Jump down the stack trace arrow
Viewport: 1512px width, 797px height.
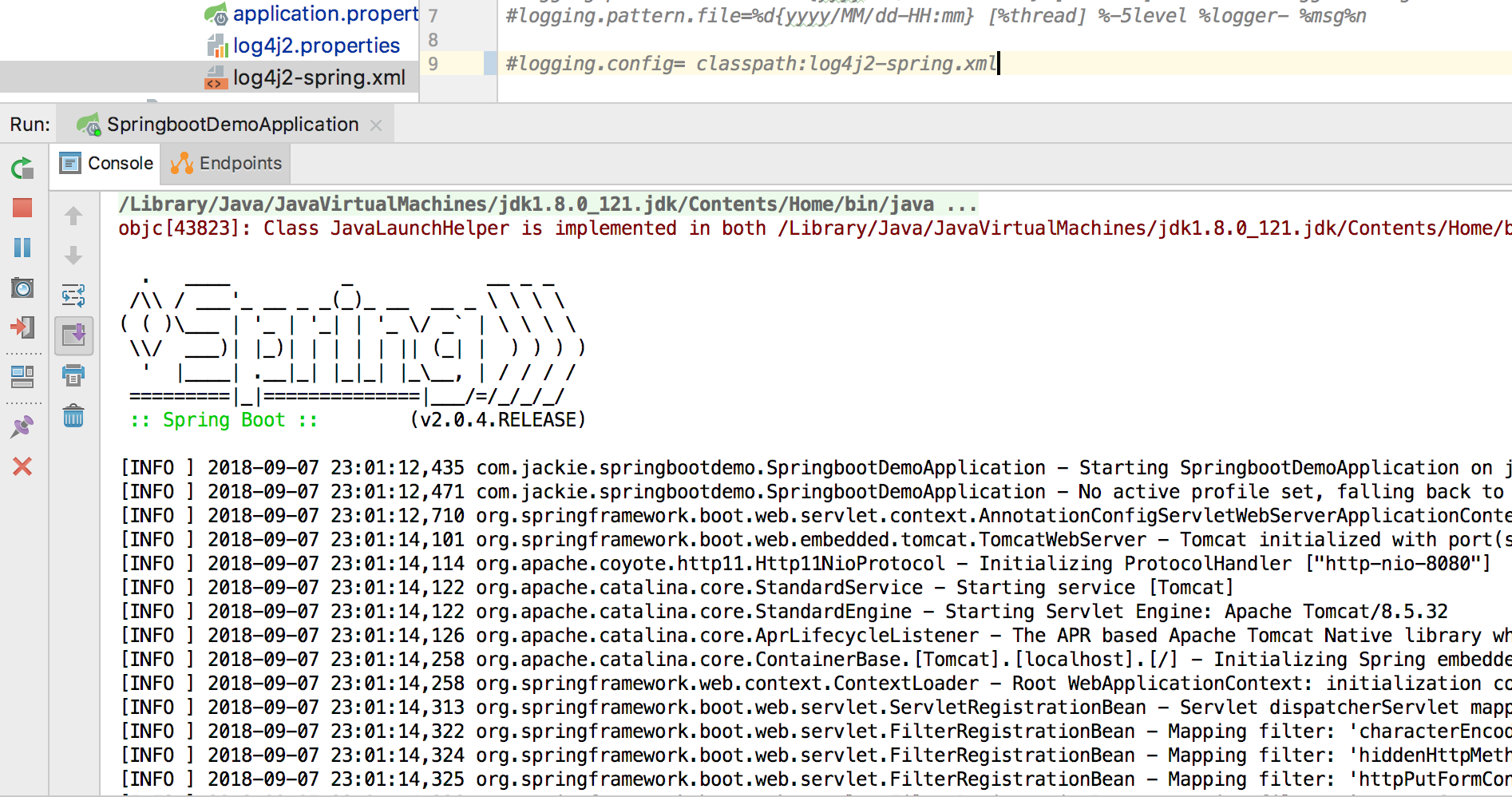73,256
